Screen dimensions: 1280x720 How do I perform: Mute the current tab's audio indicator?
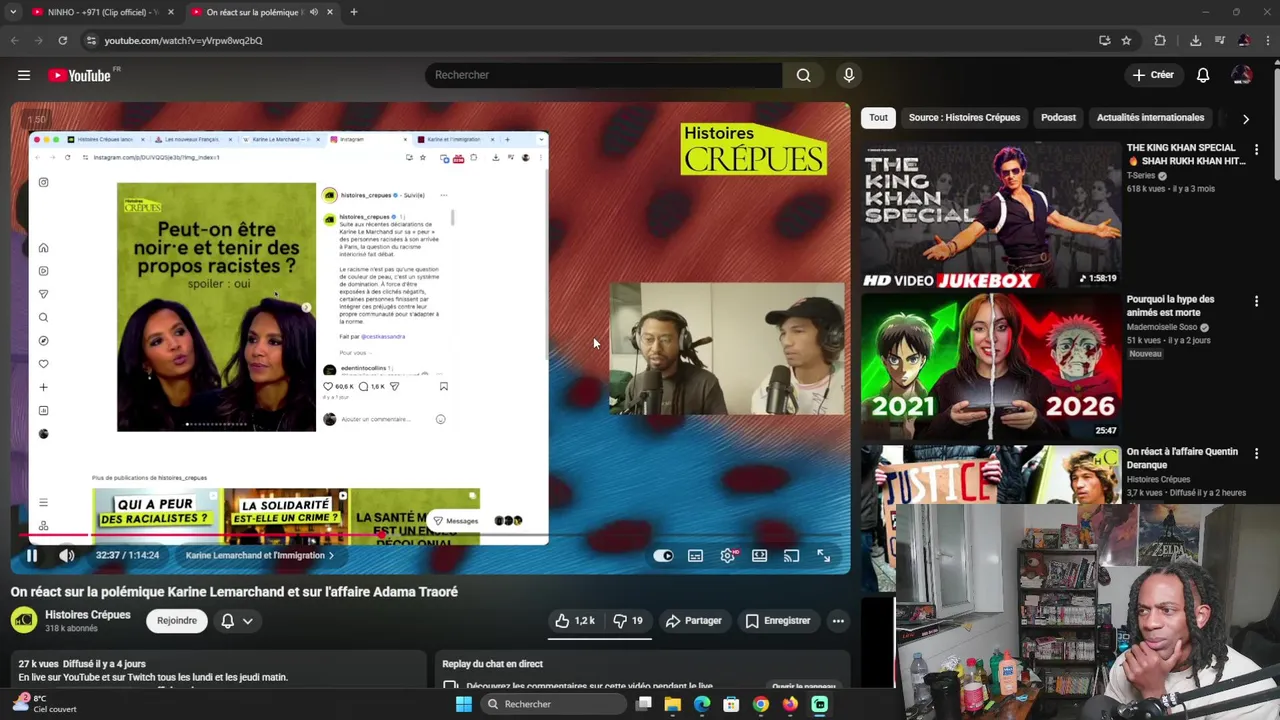(x=313, y=12)
